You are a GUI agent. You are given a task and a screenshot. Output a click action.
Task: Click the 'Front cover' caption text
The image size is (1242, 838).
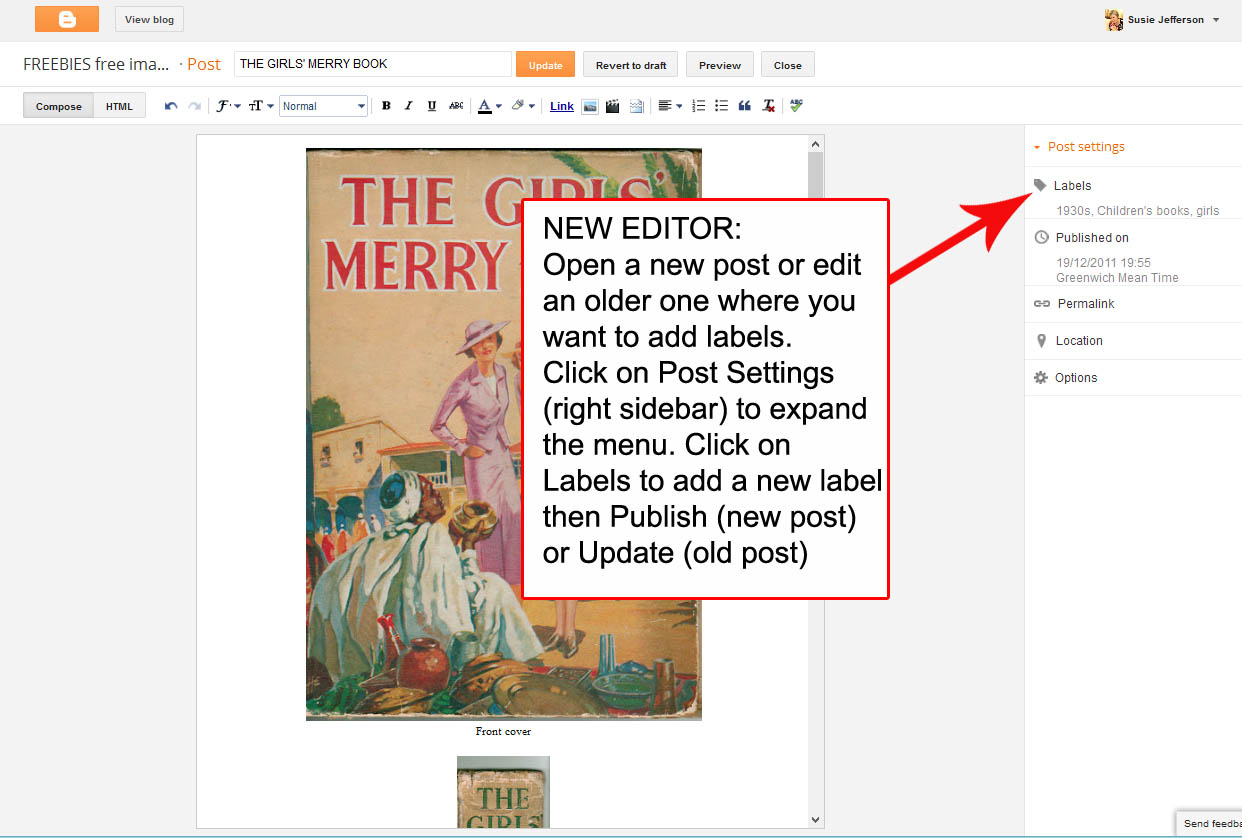pyautogui.click(x=503, y=731)
